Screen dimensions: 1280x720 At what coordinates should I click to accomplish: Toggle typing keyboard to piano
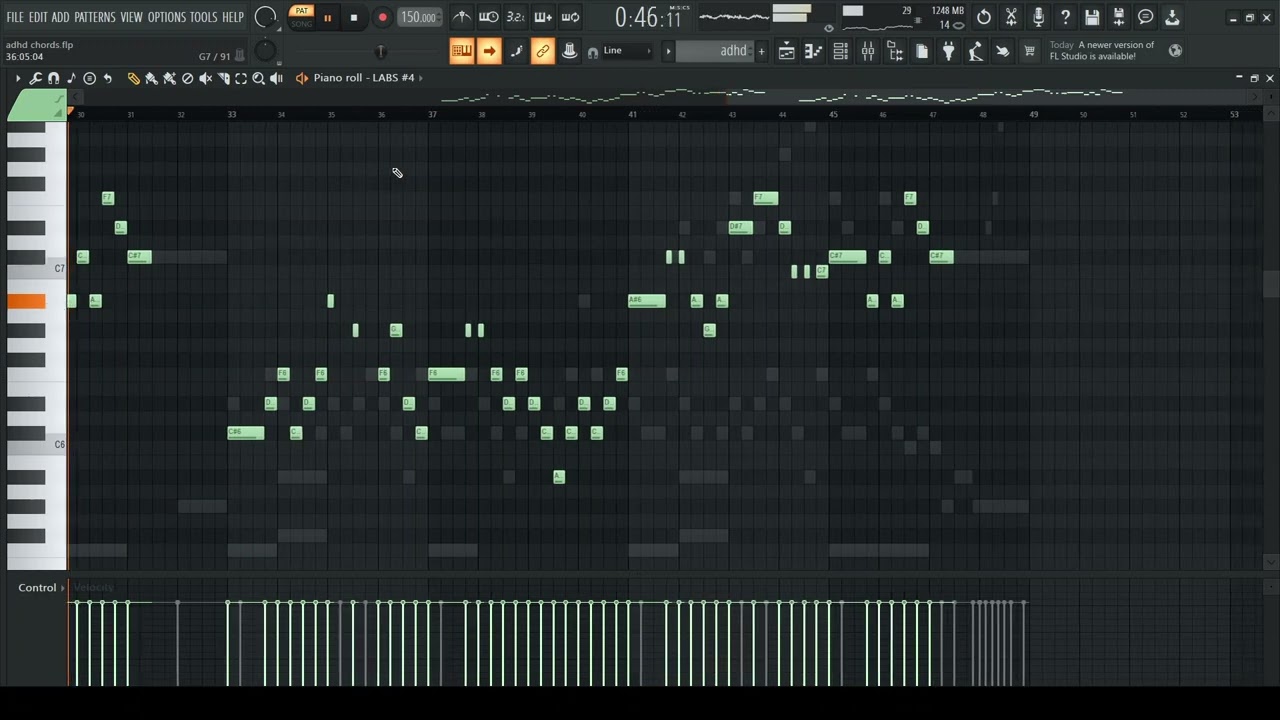(461, 51)
